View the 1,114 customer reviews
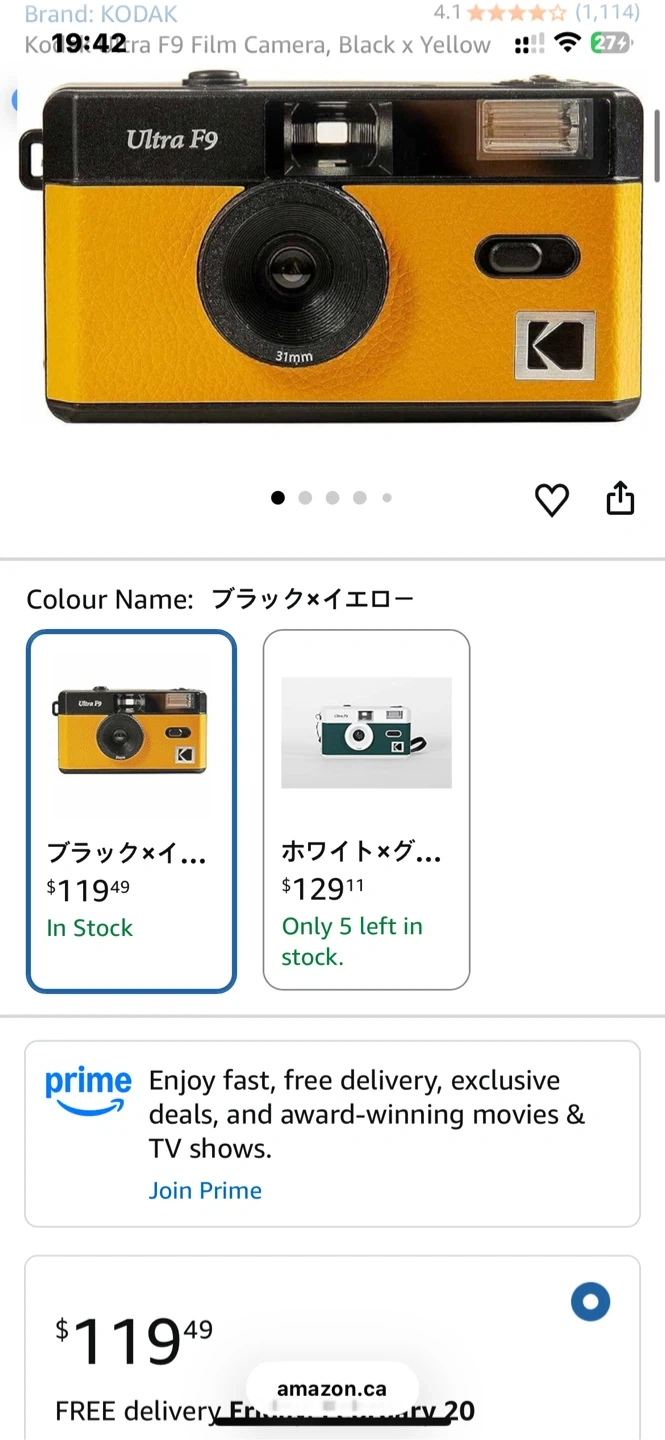The image size is (665, 1440). (606, 14)
